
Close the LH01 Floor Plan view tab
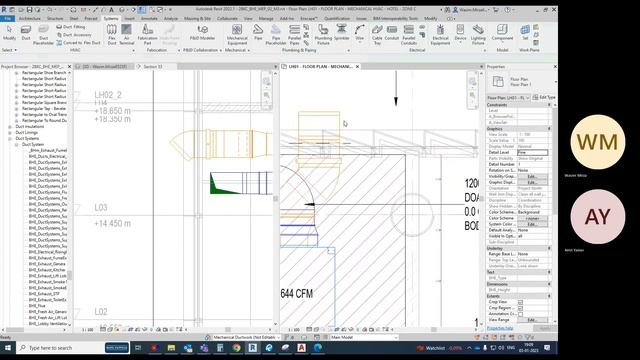coord(357,67)
